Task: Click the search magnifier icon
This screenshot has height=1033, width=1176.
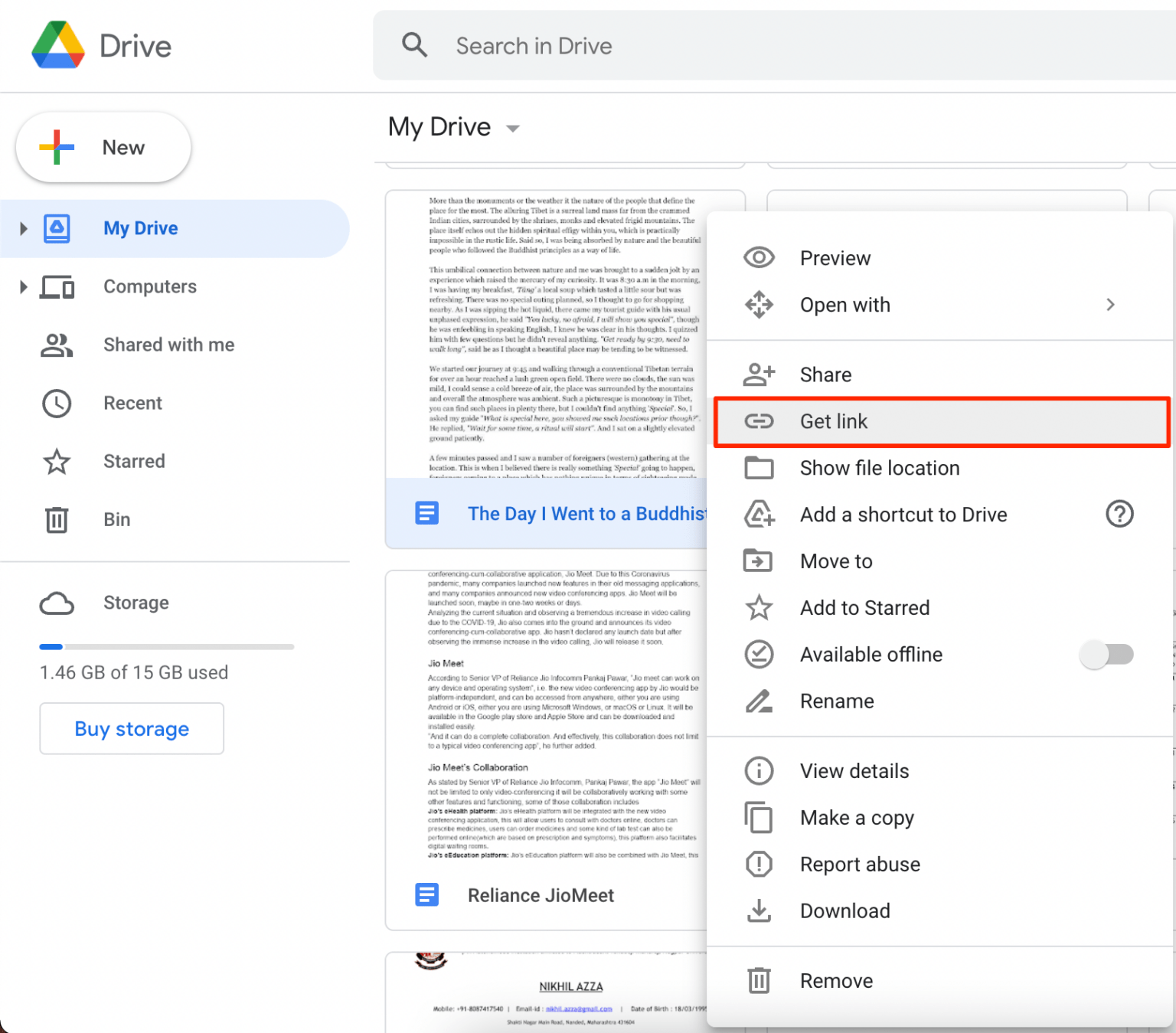Action: point(414,45)
